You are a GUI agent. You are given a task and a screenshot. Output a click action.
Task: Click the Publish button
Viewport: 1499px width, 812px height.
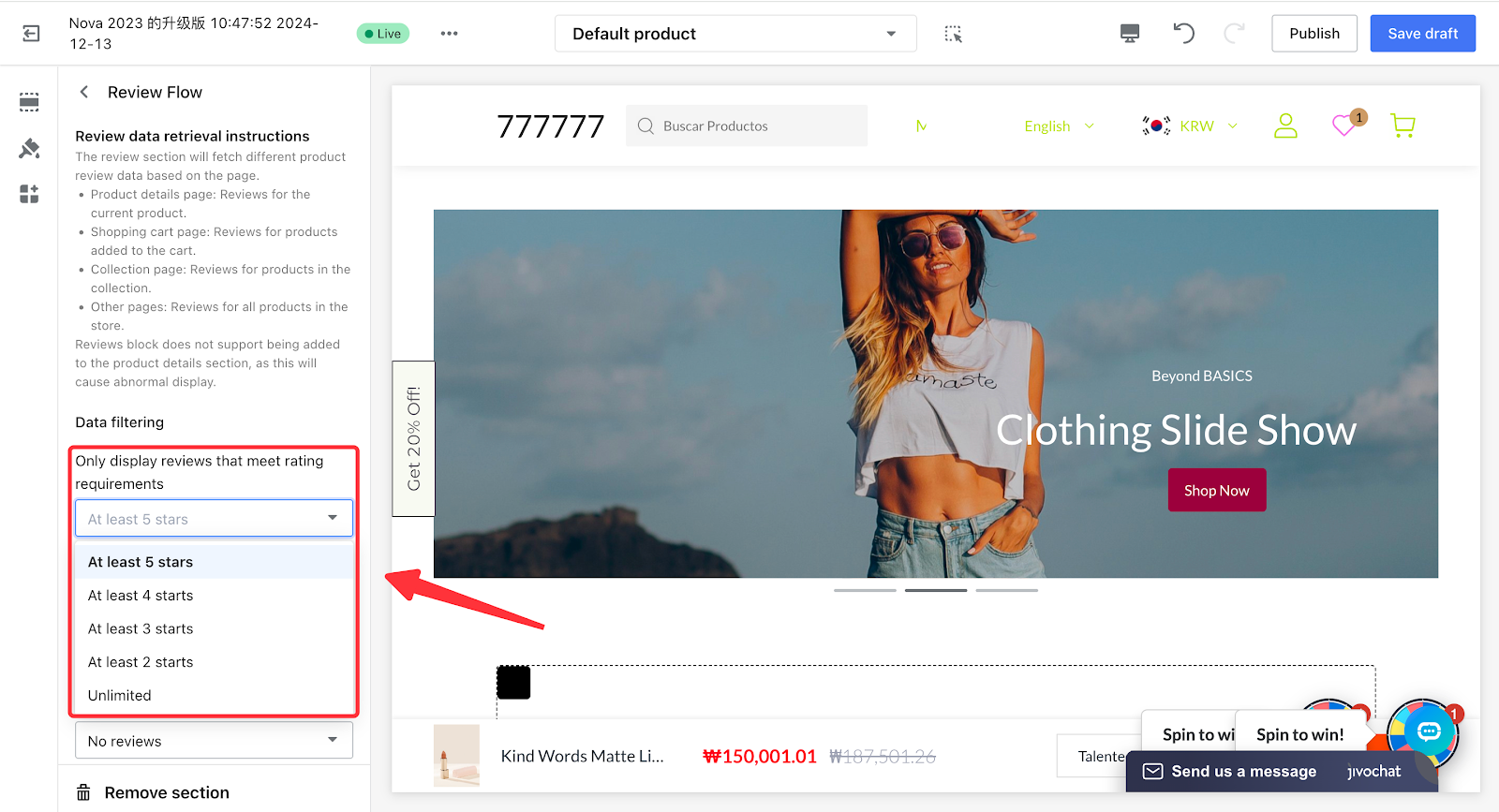pyautogui.click(x=1313, y=34)
